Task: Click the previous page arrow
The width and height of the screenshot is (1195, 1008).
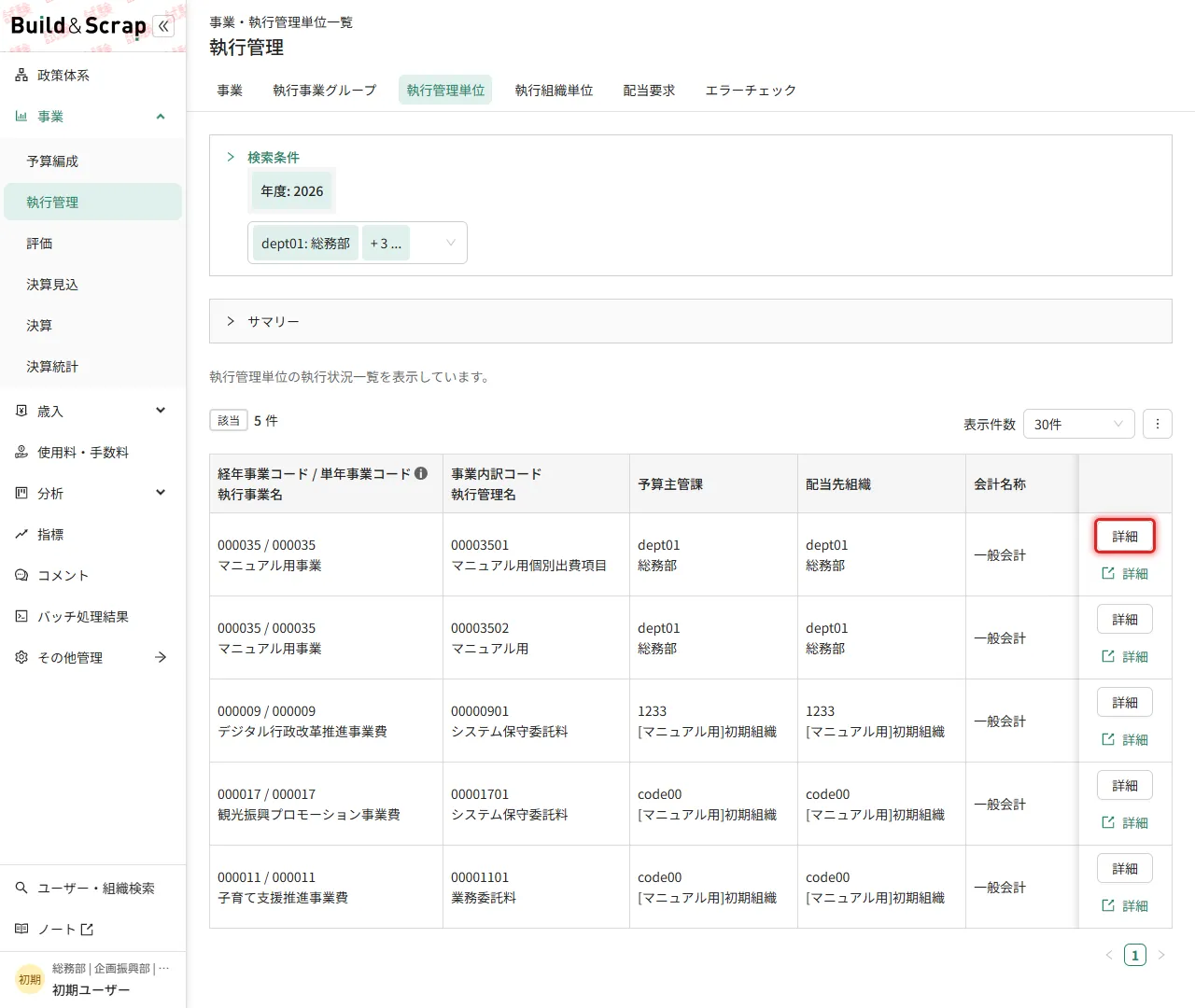Action: click(x=1109, y=955)
